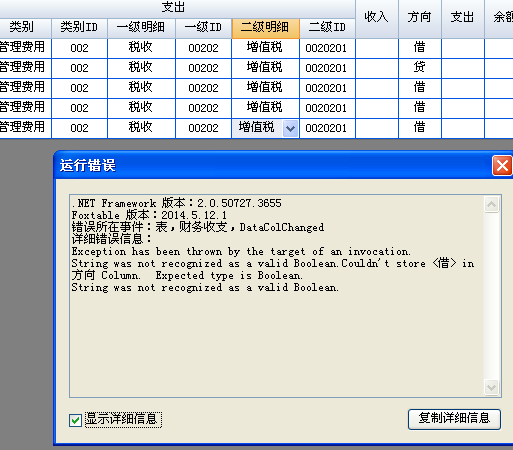Click the 类别 column header

pyautogui.click(x=22, y=28)
